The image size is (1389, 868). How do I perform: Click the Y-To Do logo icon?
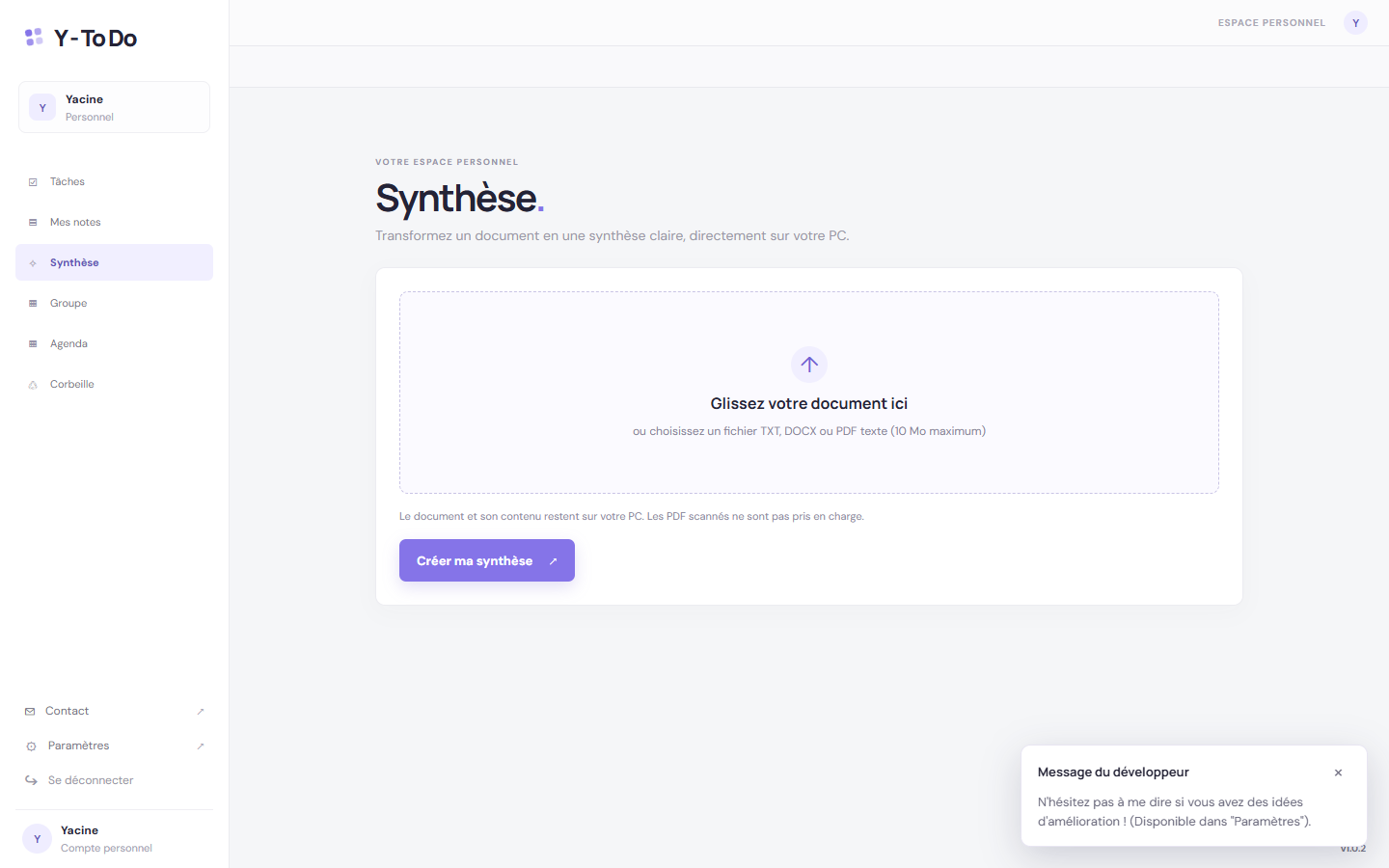click(x=34, y=38)
